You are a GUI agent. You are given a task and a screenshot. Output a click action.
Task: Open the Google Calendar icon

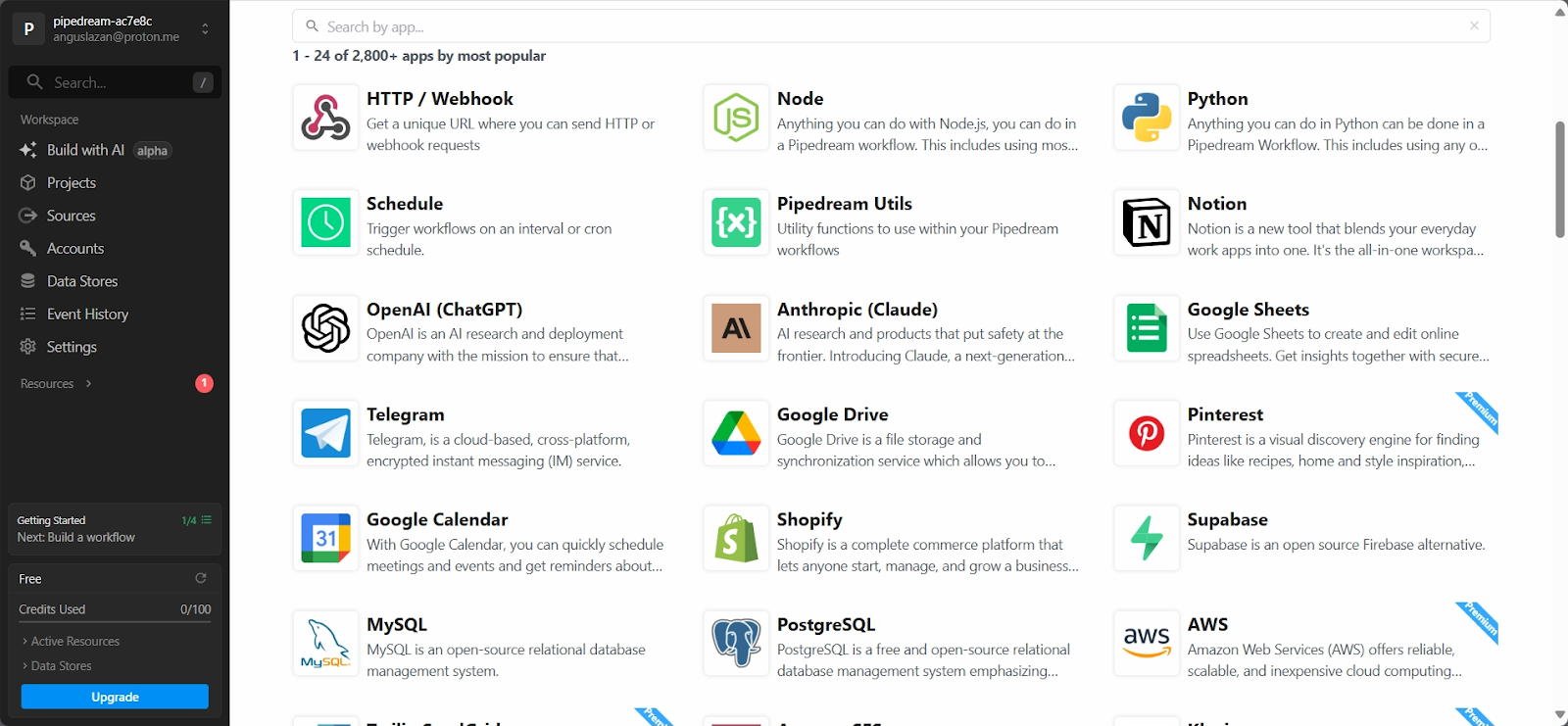click(x=325, y=538)
